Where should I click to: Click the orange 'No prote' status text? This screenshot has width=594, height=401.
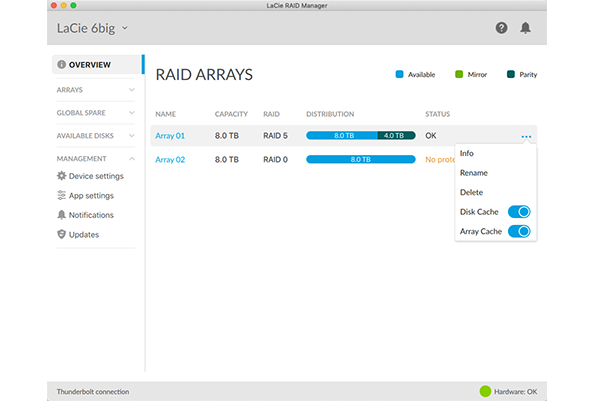click(440, 159)
